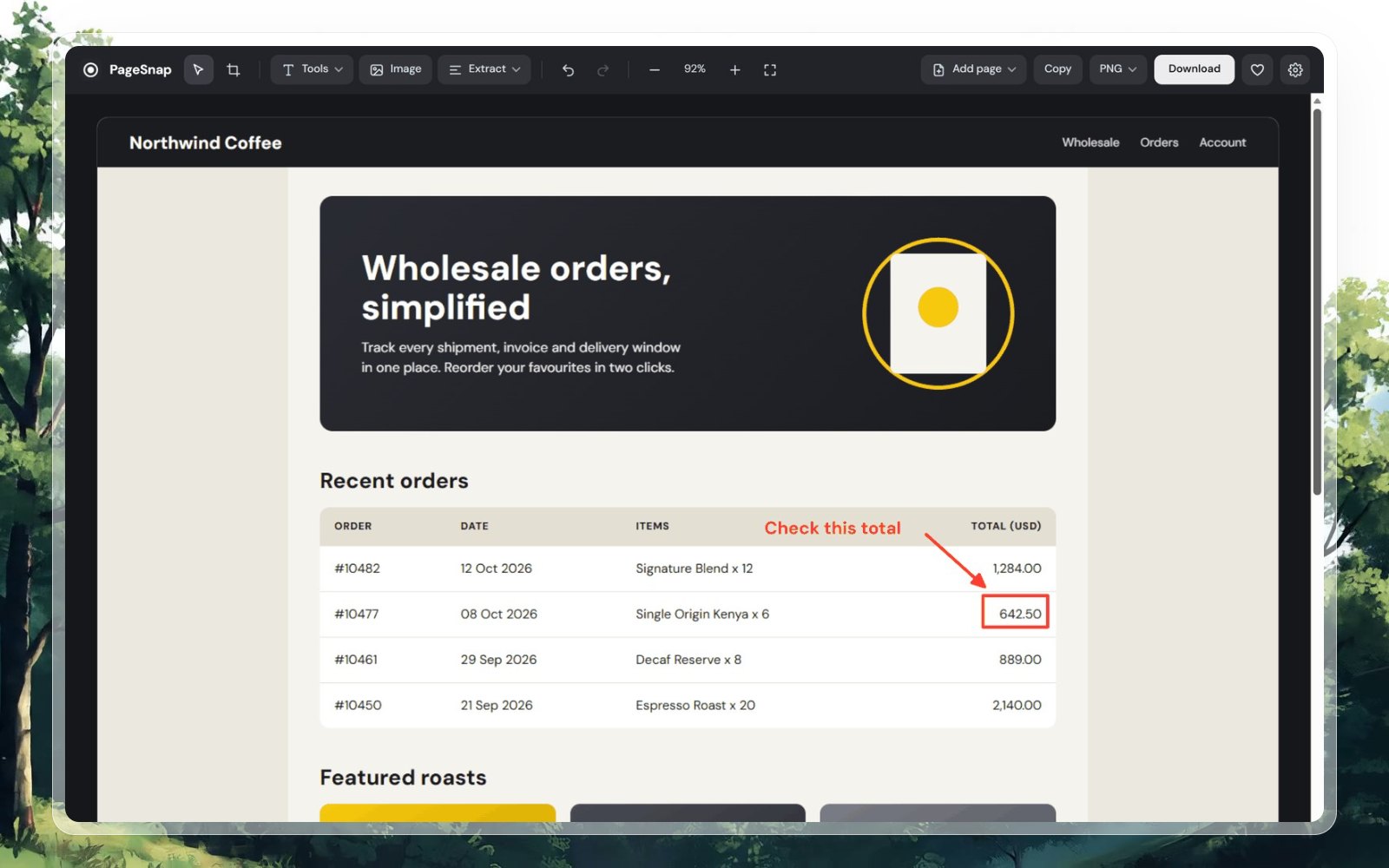
Task: Click the heart favorite icon
Action: coord(1257,69)
